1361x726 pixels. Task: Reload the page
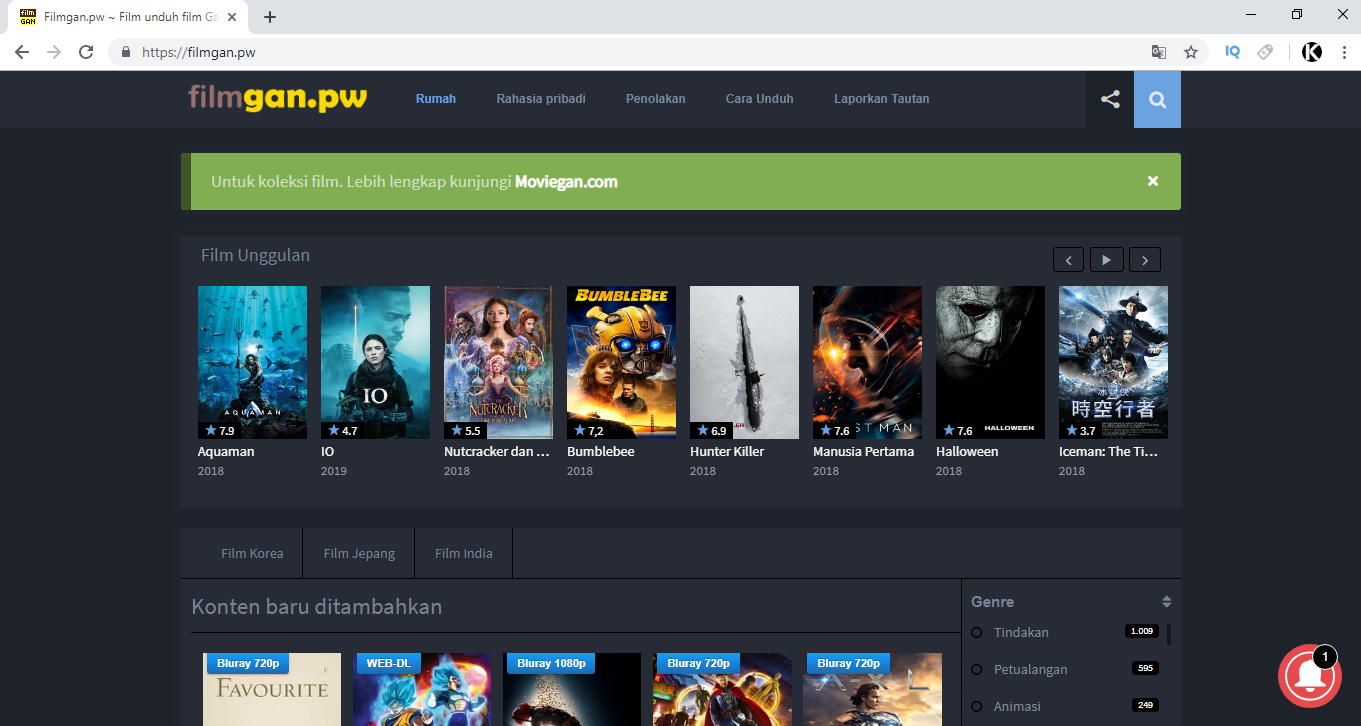(x=87, y=50)
